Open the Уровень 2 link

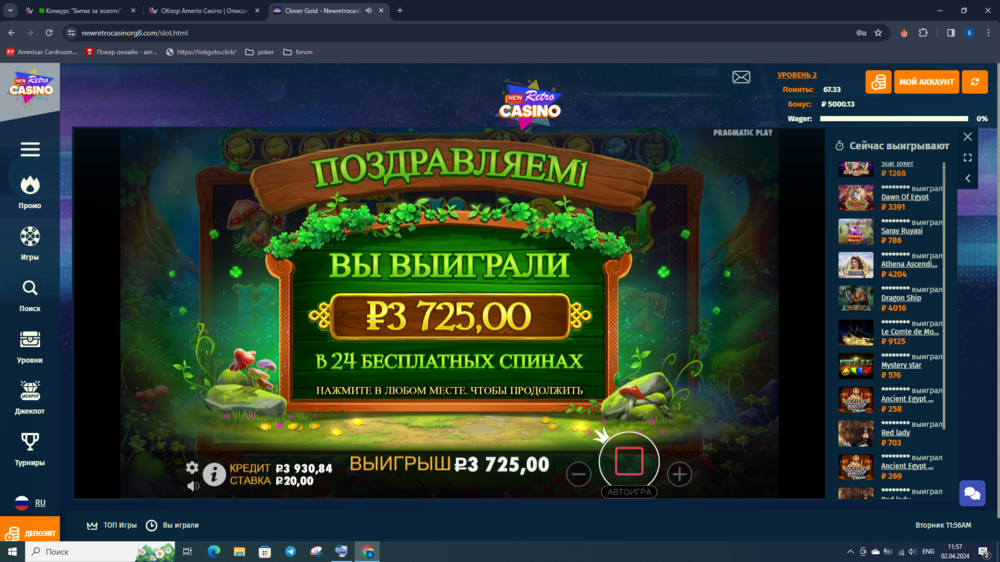pyautogui.click(x=797, y=75)
